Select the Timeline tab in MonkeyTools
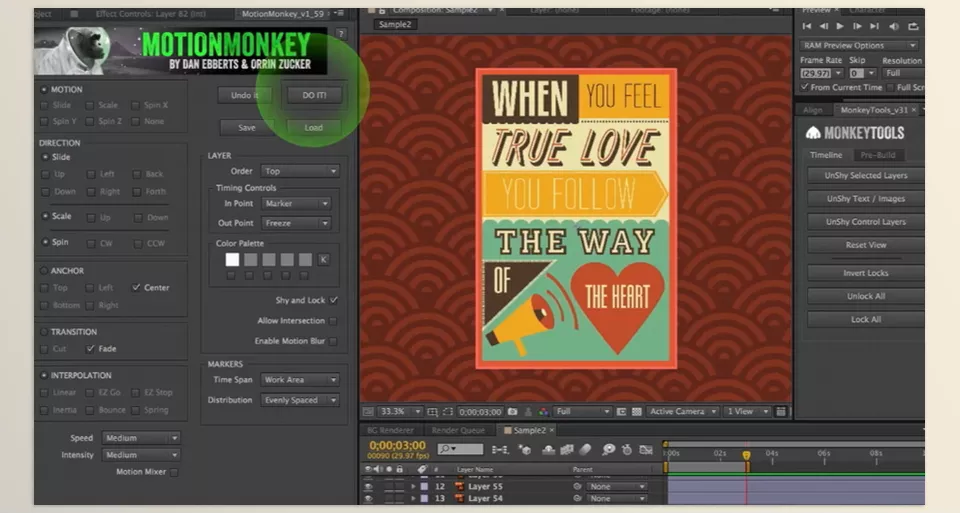Screen dimensions: 960x513 [x=826, y=155]
